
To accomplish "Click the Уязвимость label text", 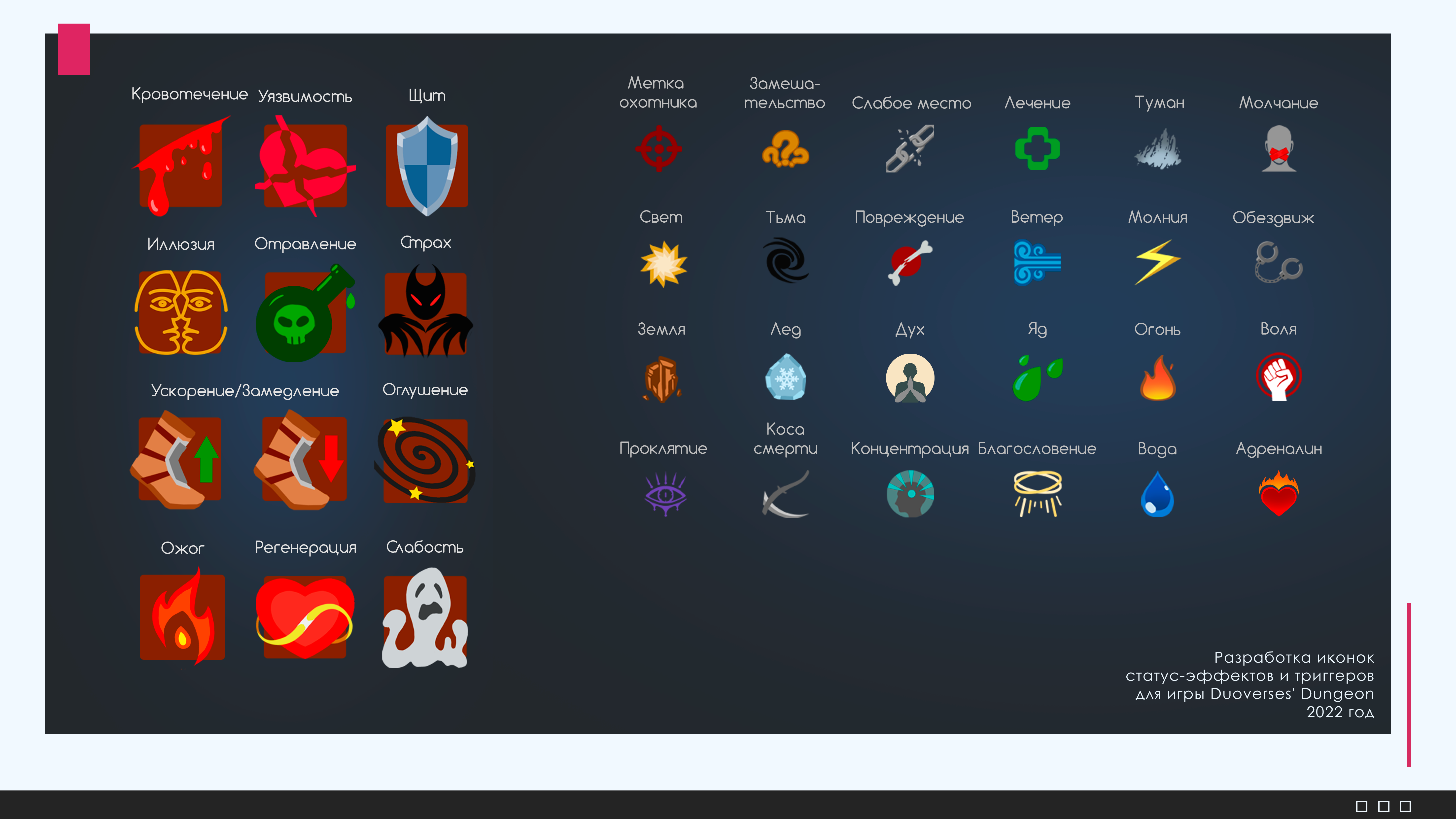I will point(305,97).
